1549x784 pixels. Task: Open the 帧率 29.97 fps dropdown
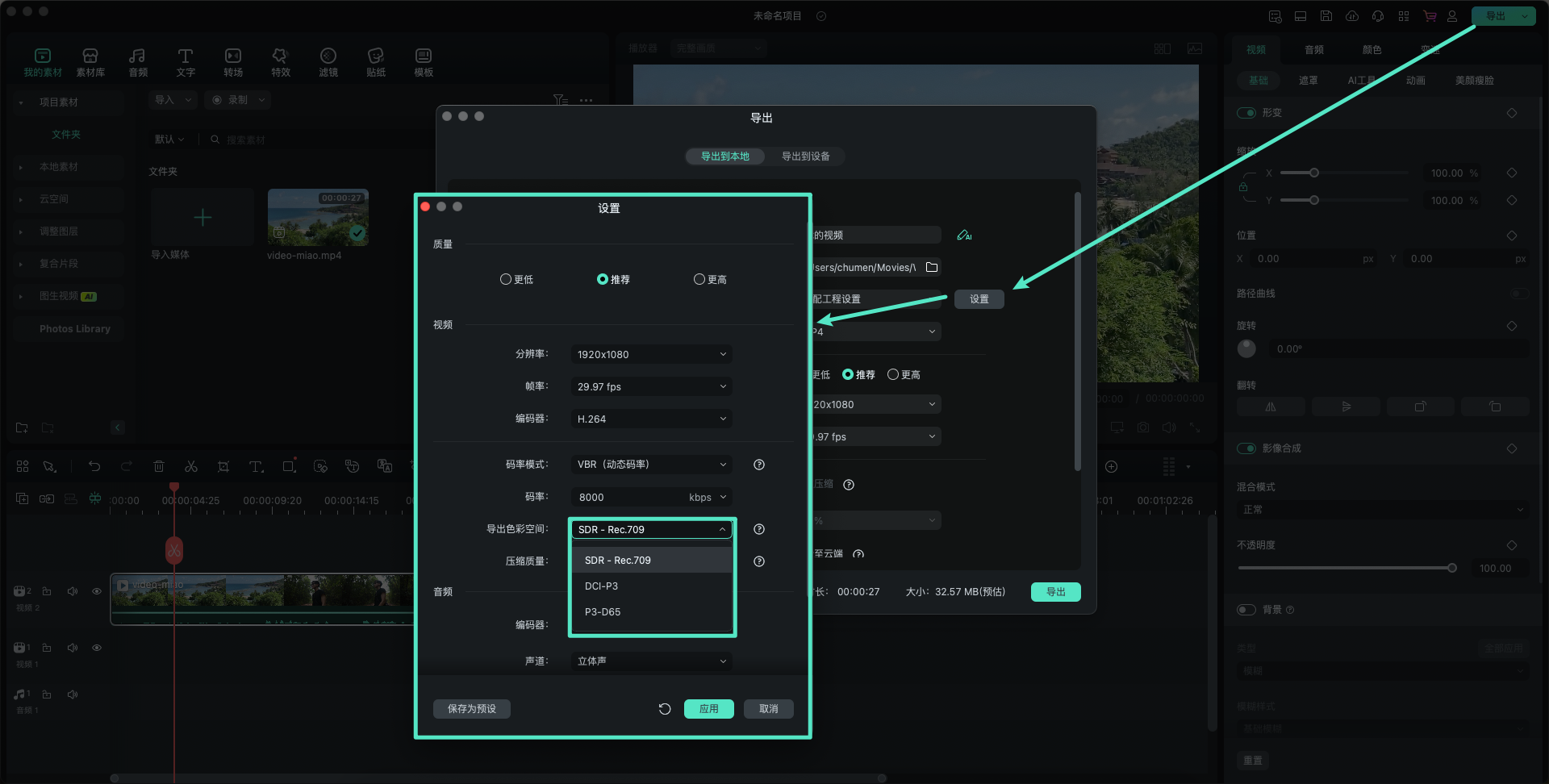(651, 386)
